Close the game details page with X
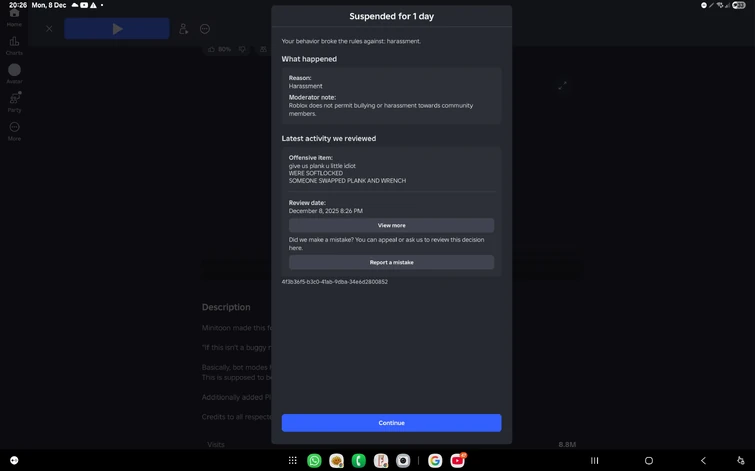 [49, 29]
